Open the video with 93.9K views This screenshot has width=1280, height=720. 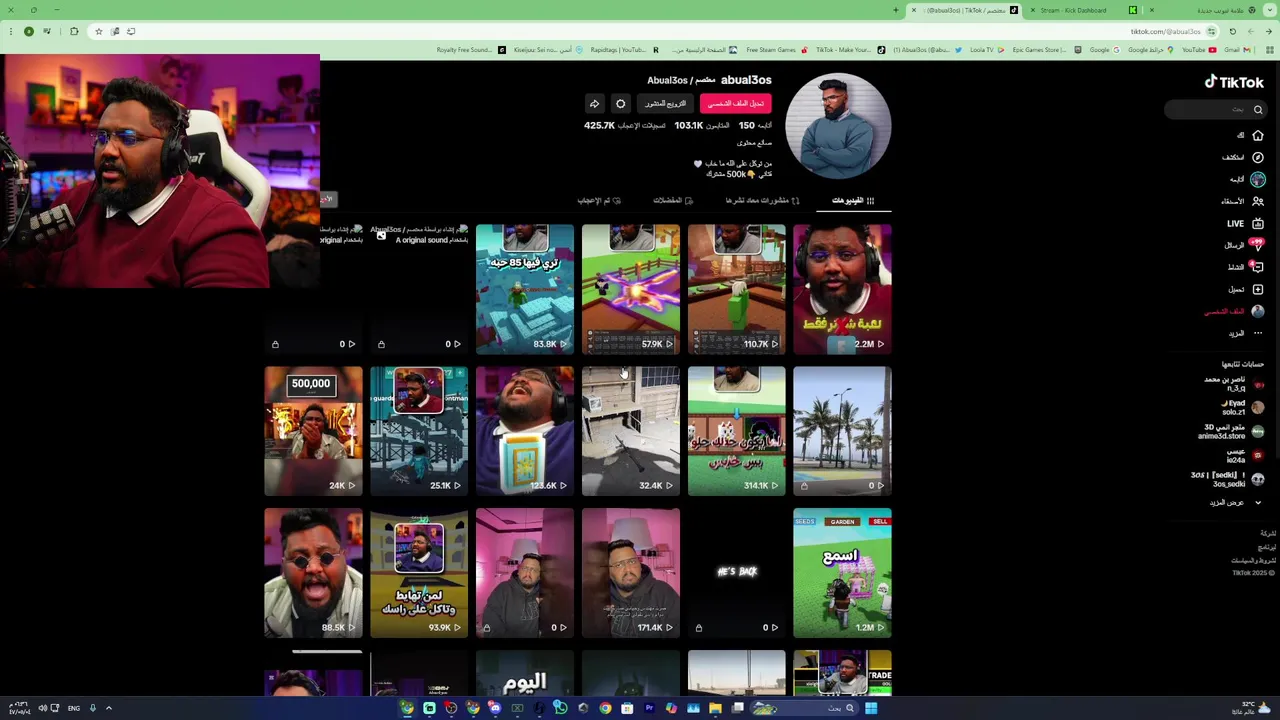(418, 573)
